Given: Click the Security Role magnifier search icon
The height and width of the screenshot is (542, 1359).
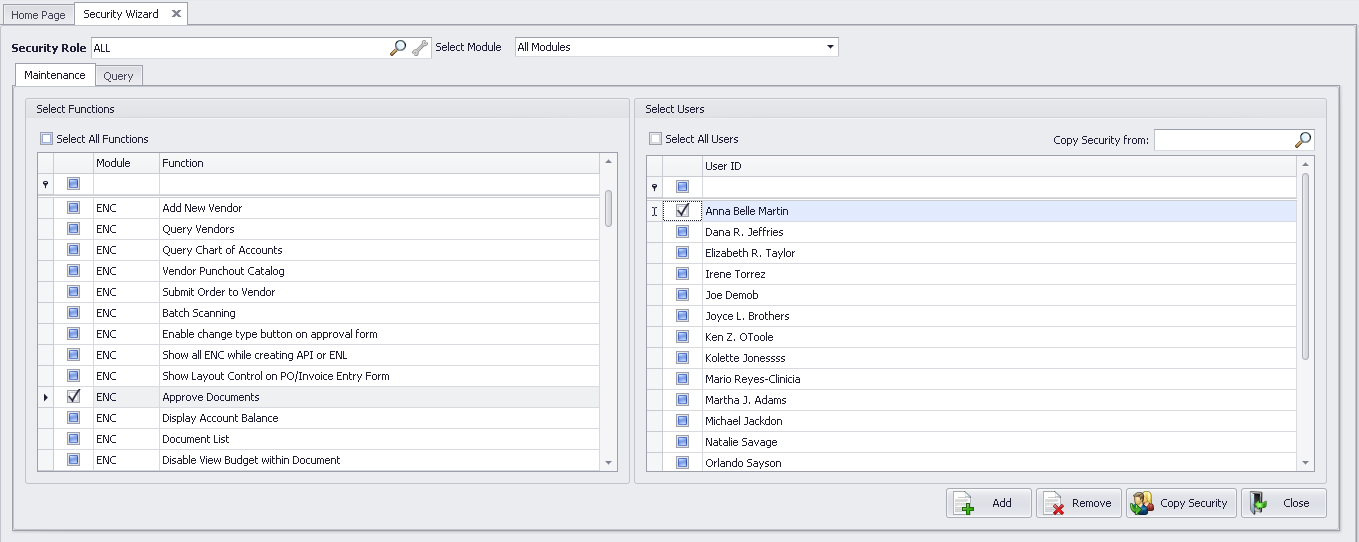Looking at the screenshot, I should pyautogui.click(x=398, y=47).
